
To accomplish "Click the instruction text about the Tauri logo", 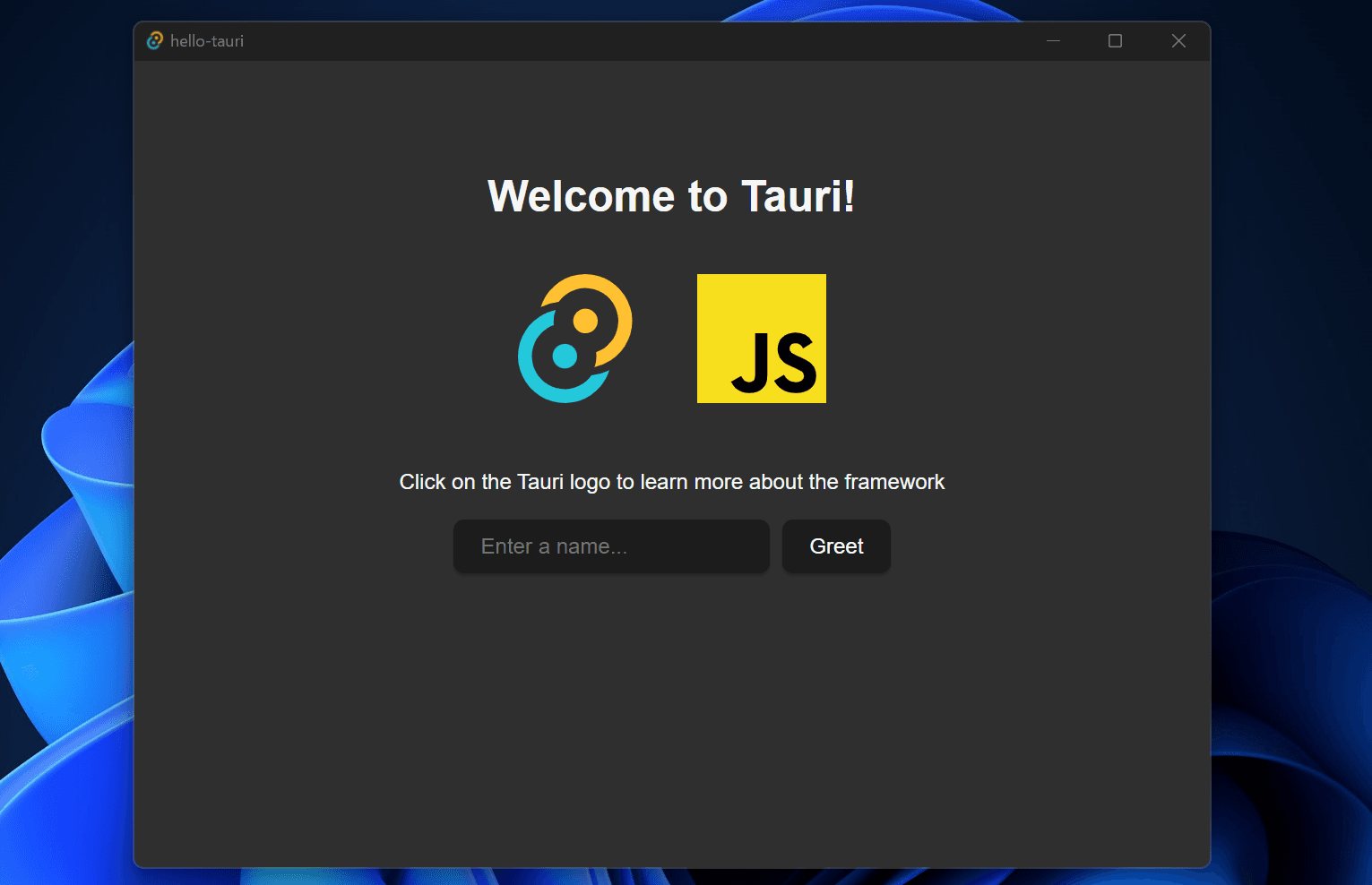I will pyautogui.click(x=671, y=481).
